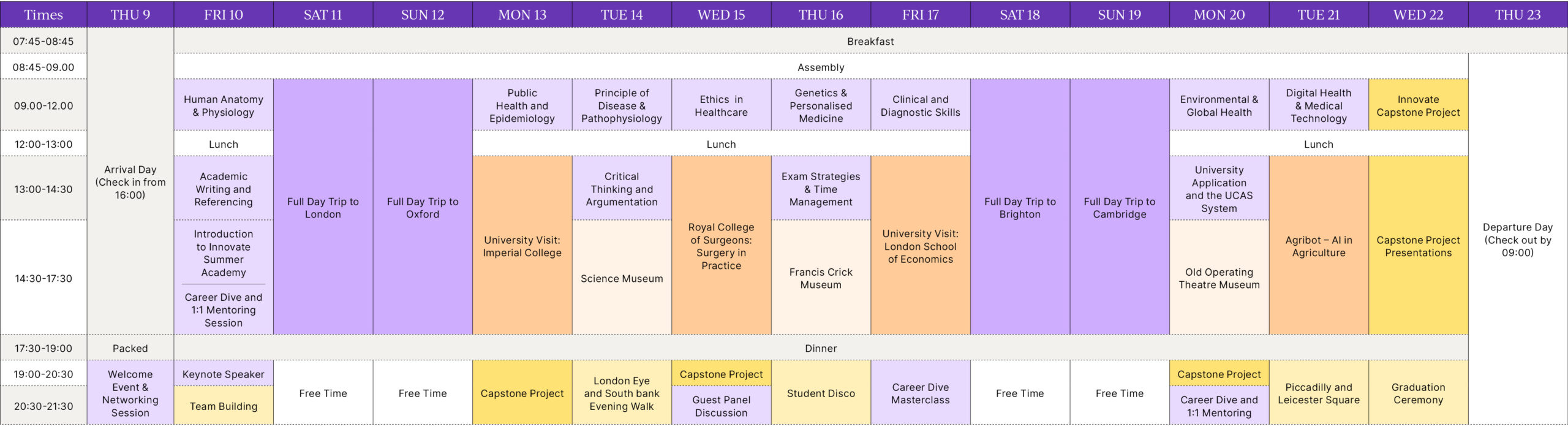Click the MON 13 column header
1568x432 pixels.
(x=522, y=15)
